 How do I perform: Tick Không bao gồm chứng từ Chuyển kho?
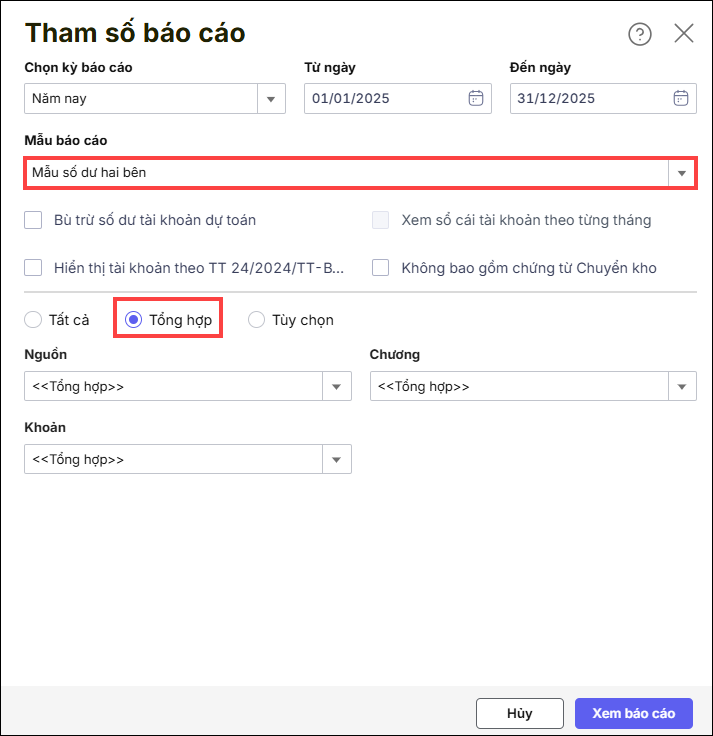380,267
